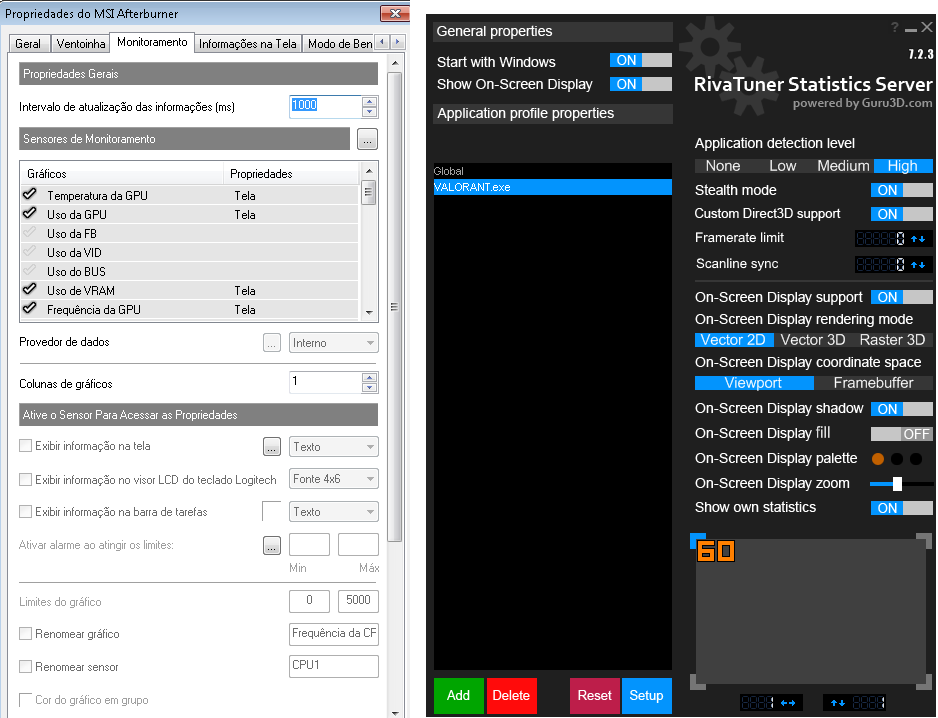Toggle Stealth mode switch

tap(902, 190)
